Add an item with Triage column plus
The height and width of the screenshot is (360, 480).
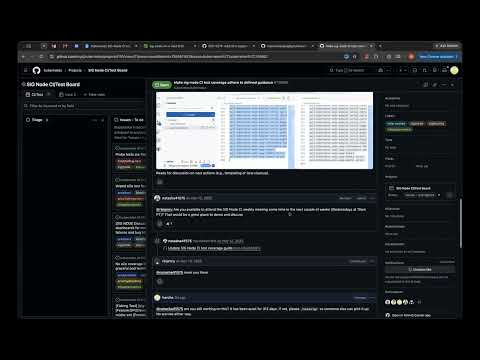tap(102, 120)
